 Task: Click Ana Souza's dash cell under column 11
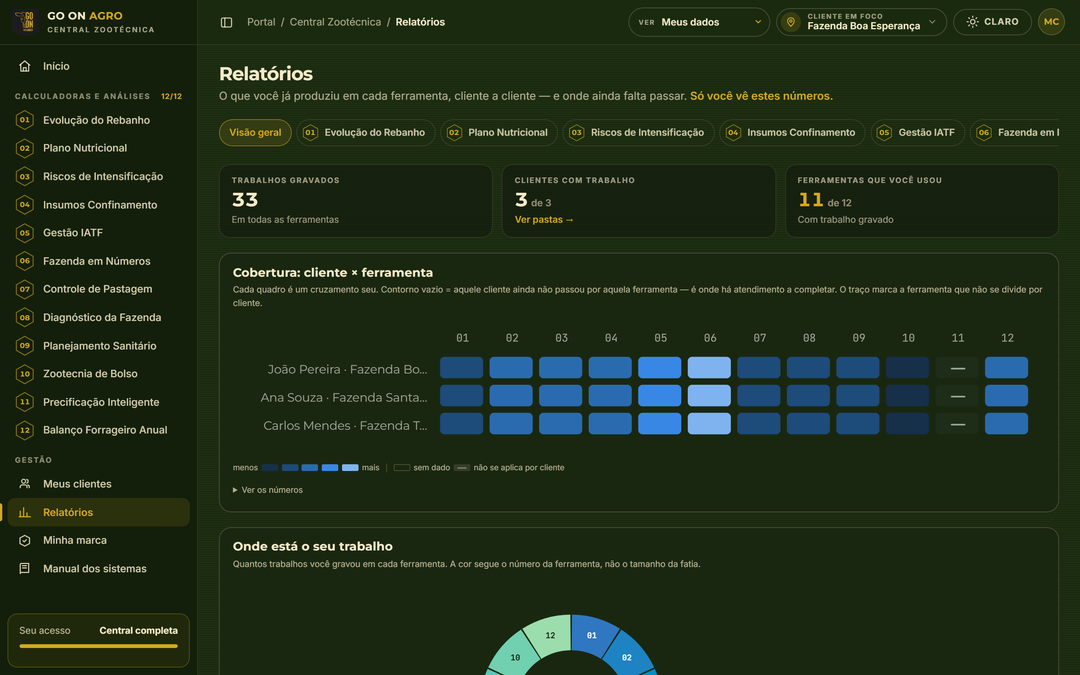pyautogui.click(x=957, y=396)
